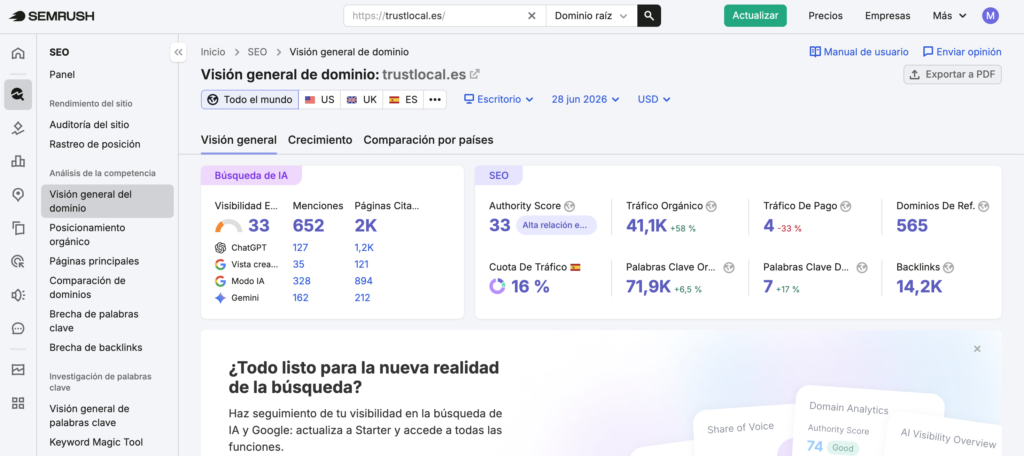Switch to Comparación por países tab
Image resolution: width=1024 pixels, height=456 pixels.
[x=428, y=140]
